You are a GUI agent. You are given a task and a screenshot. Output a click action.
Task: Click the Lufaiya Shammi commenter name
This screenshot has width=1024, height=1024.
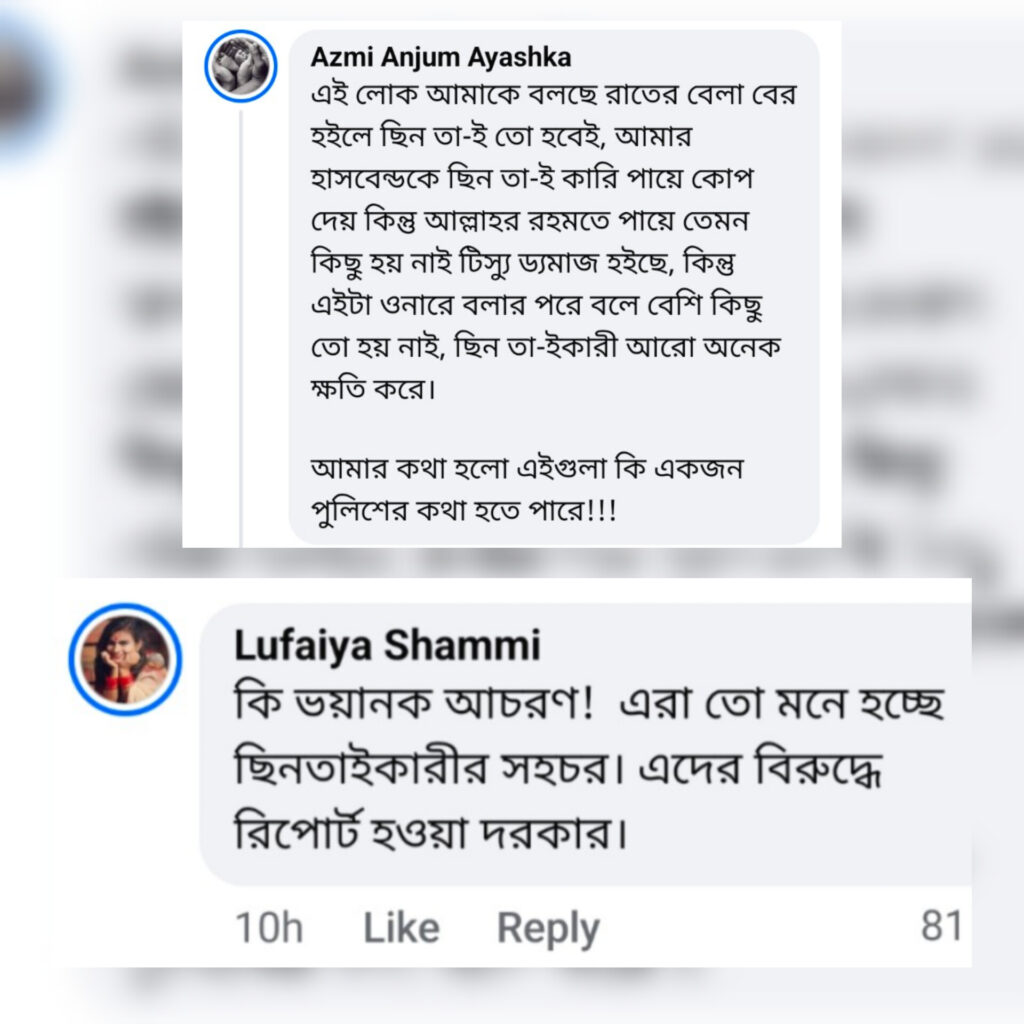[x=387, y=646]
